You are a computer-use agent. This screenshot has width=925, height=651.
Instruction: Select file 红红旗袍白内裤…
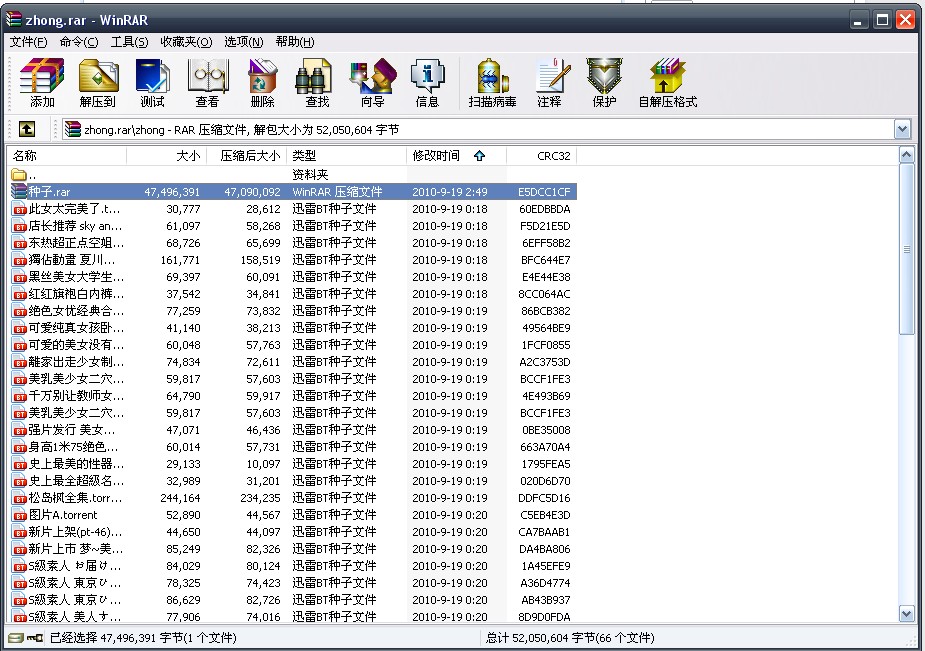(x=77, y=294)
